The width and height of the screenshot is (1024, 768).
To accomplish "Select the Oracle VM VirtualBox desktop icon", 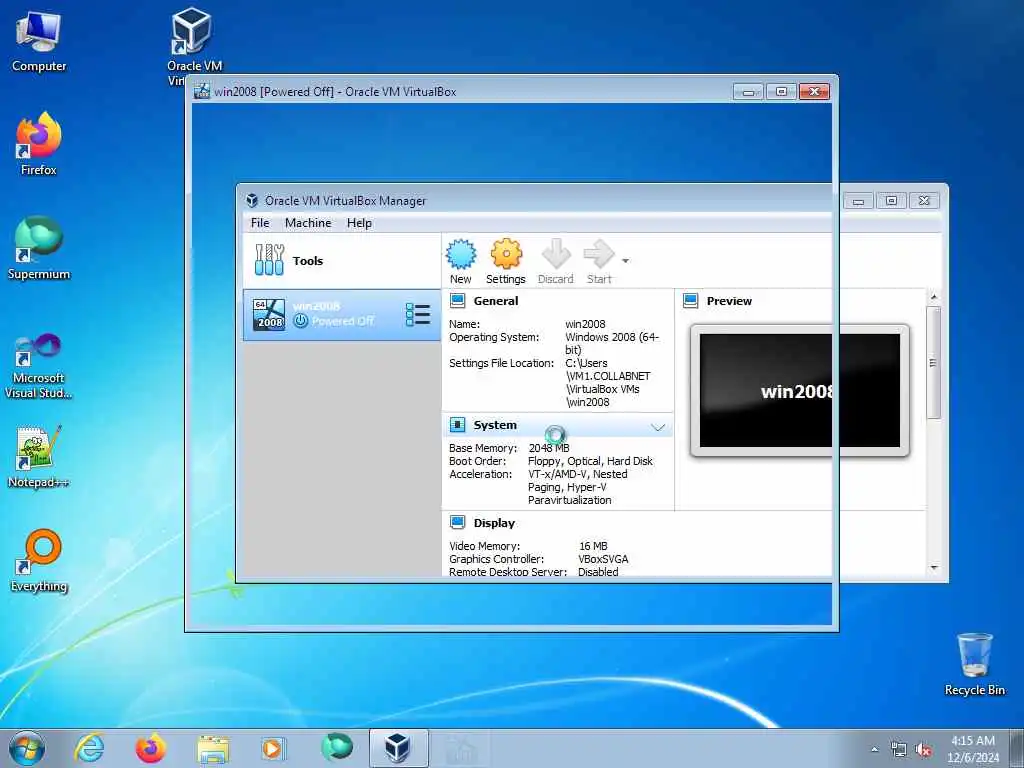I will click(x=194, y=44).
